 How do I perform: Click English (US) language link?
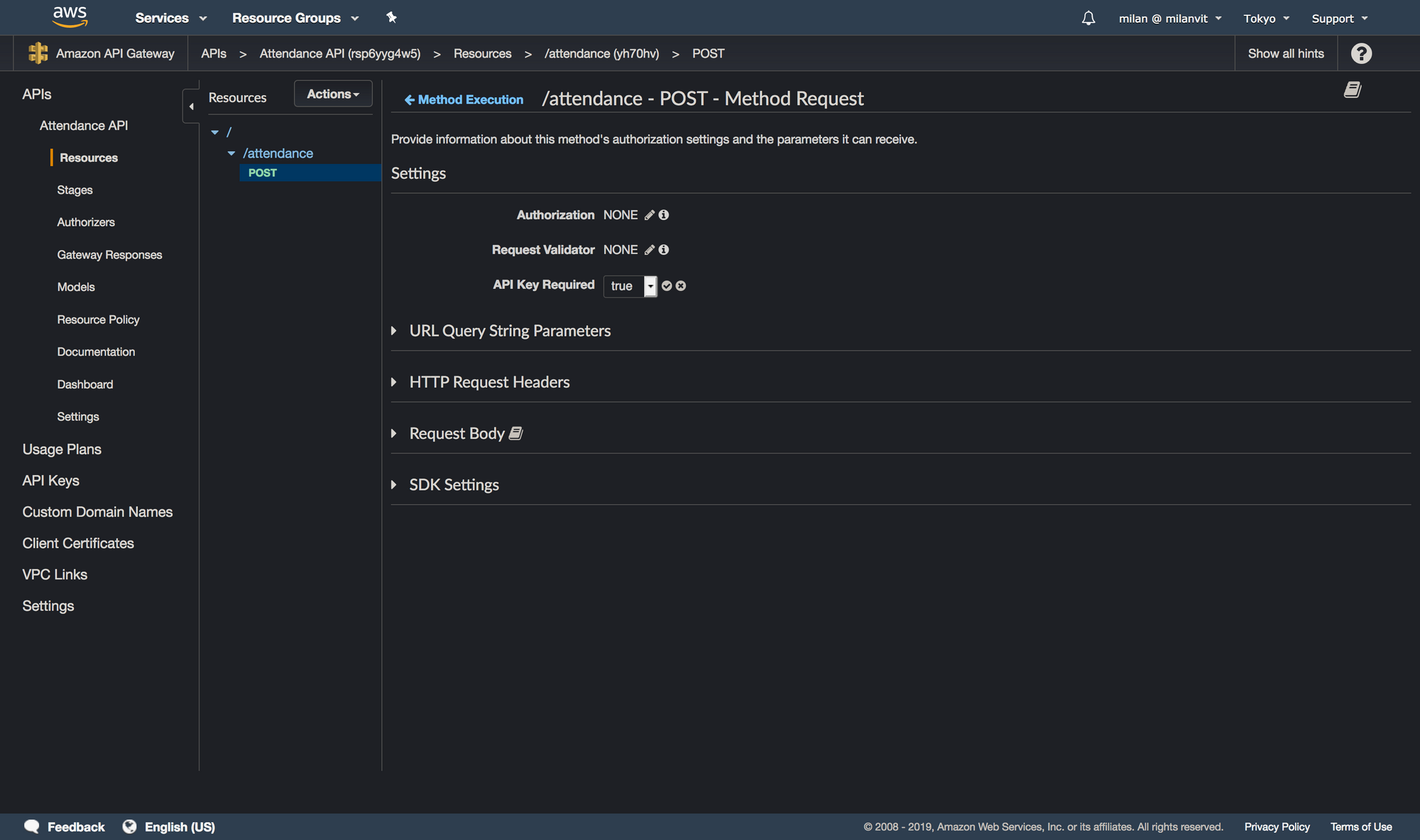[x=180, y=827]
